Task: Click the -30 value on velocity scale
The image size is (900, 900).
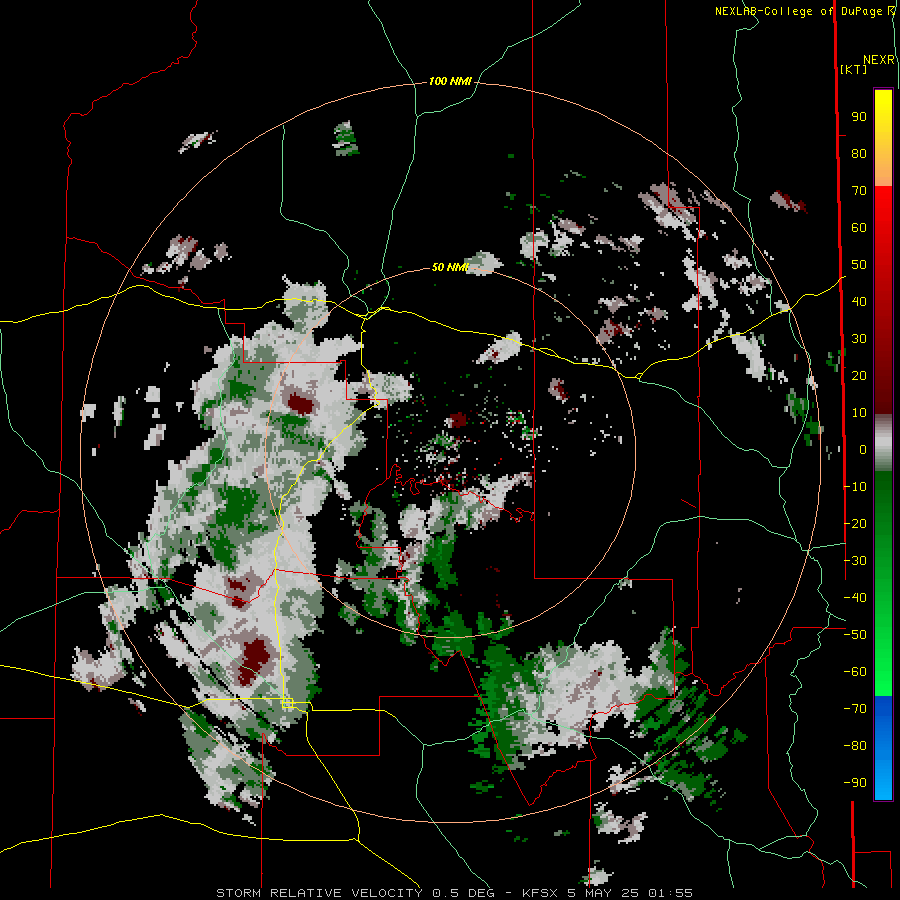Action: [x=855, y=561]
